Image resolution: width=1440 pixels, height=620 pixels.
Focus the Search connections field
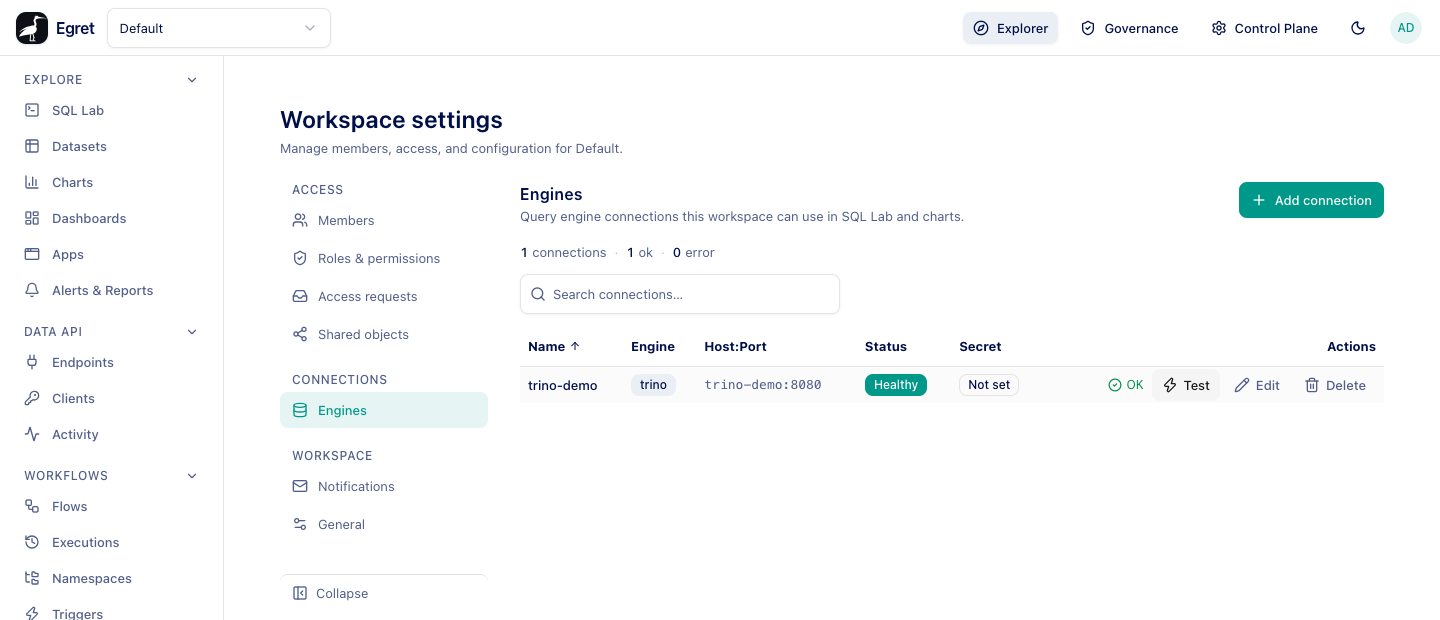click(680, 294)
